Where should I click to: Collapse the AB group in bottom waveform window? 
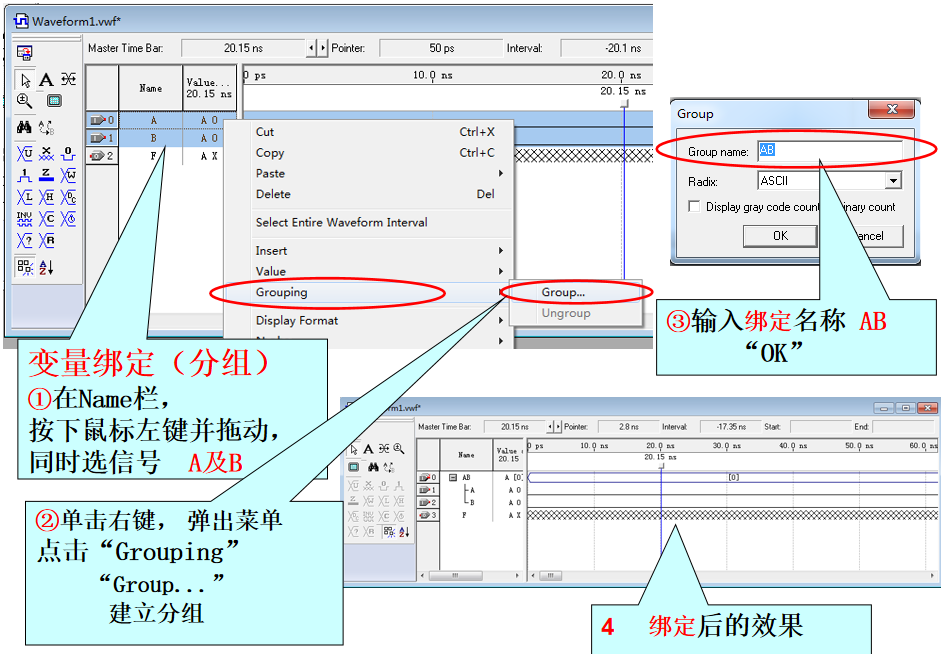click(453, 478)
